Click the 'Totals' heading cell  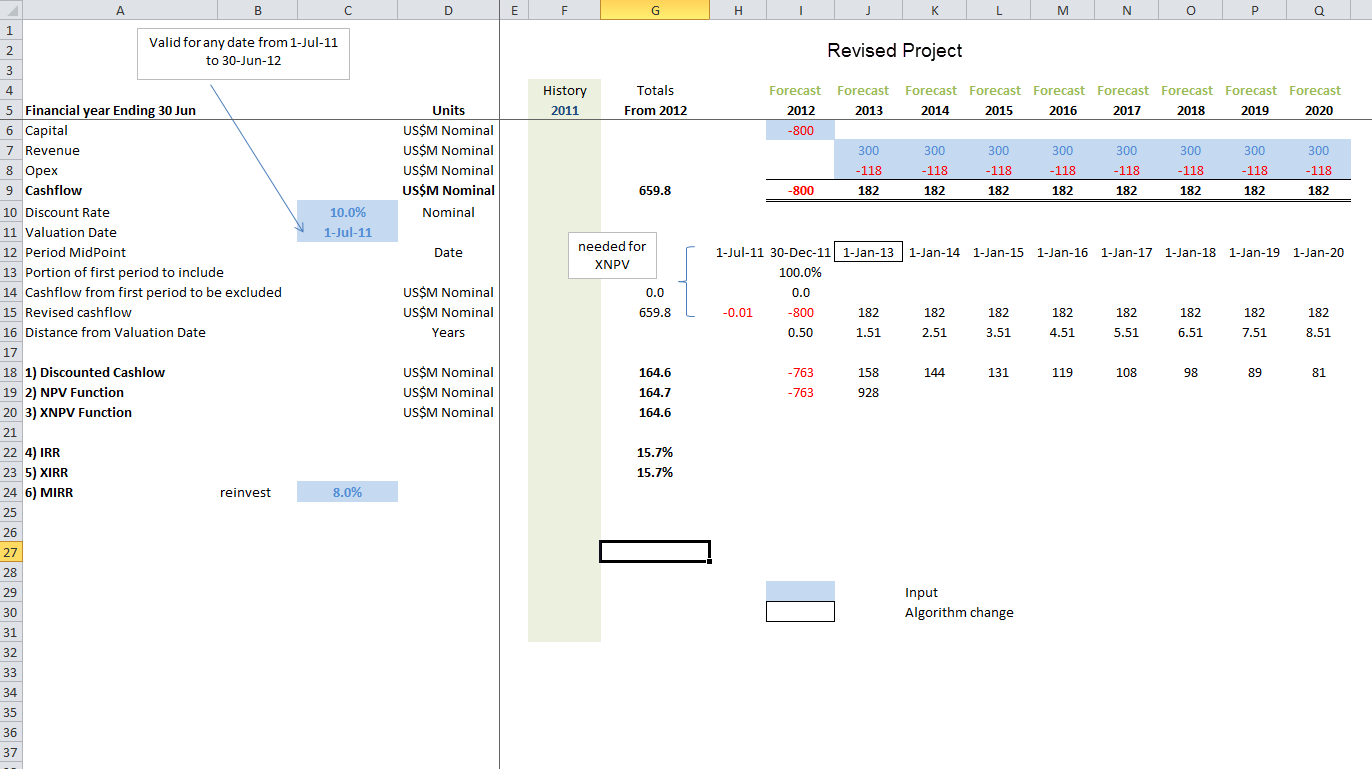[x=655, y=90]
